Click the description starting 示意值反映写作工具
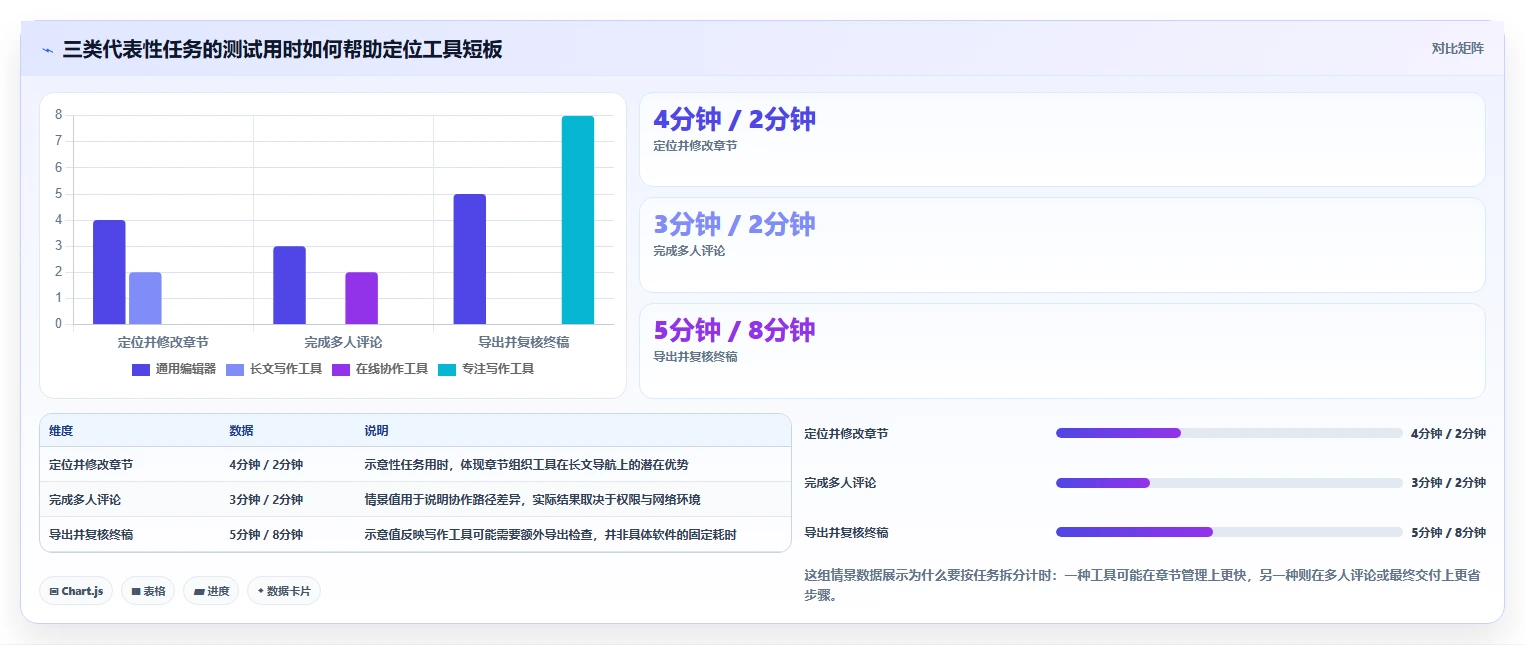This screenshot has height=645, width=1525. coord(550,534)
